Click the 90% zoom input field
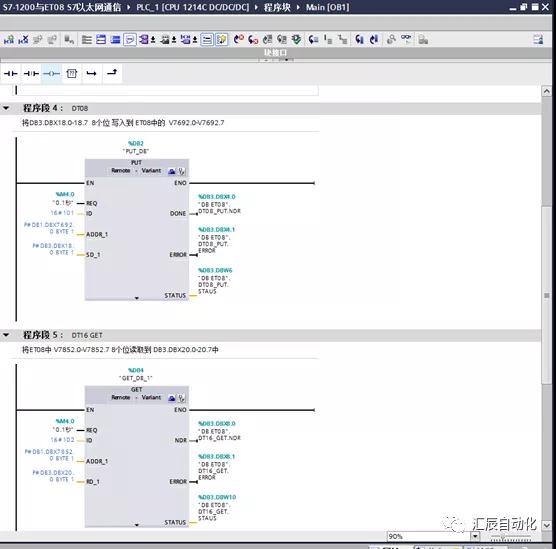The height and width of the screenshot is (549, 556). [x=429, y=536]
